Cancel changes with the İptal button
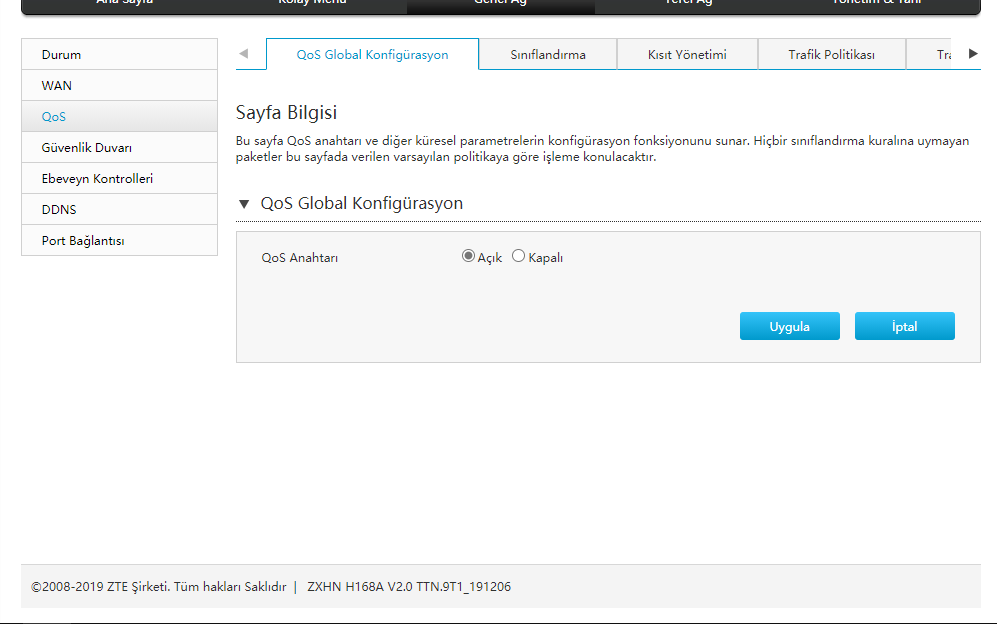Screen dimensions: 997x624 [x=905, y=326]
